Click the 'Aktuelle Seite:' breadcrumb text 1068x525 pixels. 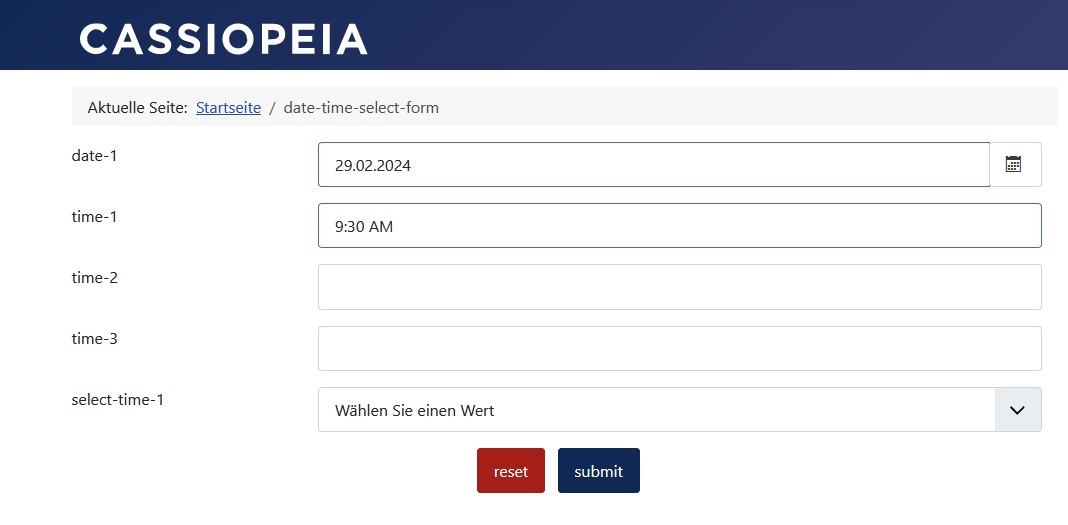[x=137, y=107]
